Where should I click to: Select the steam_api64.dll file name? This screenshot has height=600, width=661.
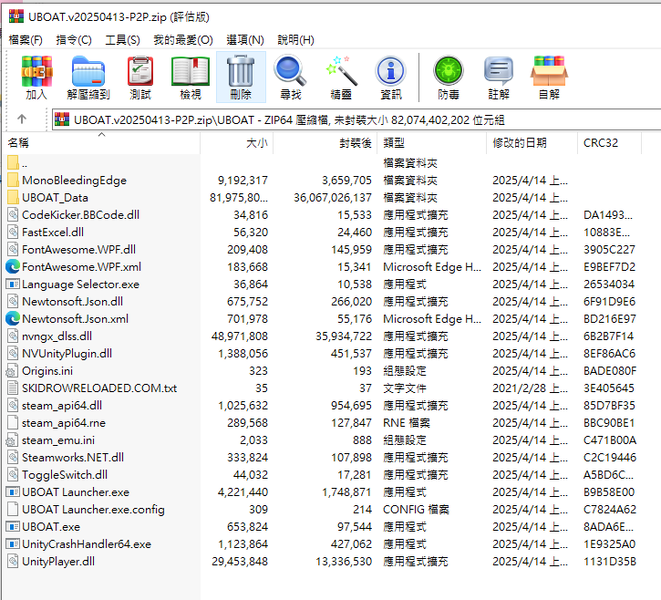click(62, 405)
